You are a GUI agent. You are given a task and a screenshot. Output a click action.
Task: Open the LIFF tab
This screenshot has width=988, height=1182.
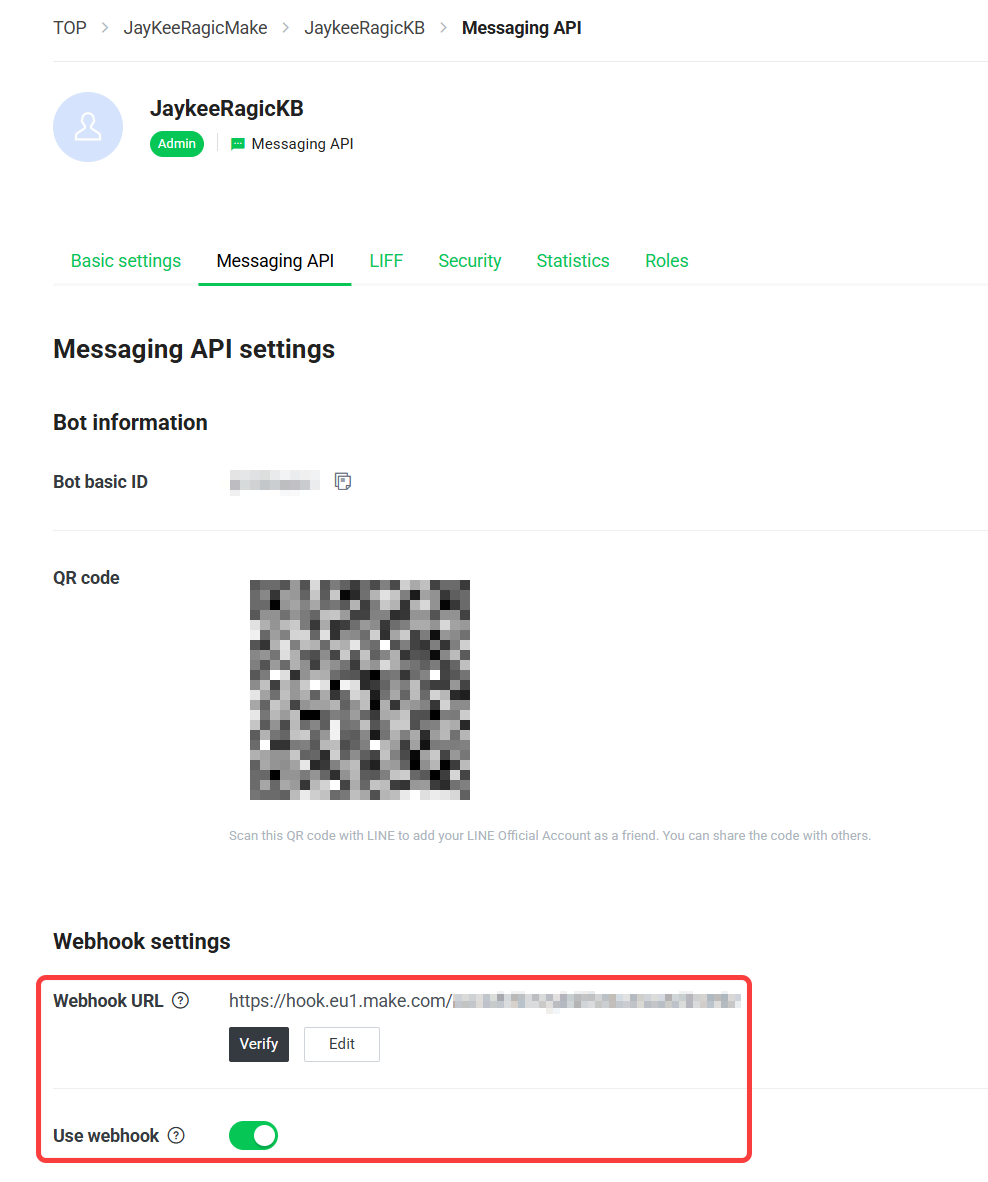(x=386, y=261)
